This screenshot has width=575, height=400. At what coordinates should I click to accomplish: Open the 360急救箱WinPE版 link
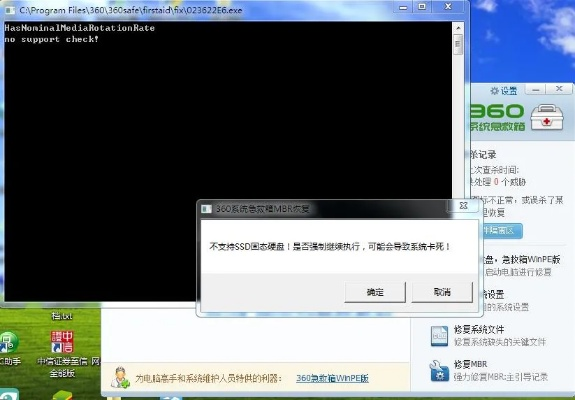[x=332, y=378]
